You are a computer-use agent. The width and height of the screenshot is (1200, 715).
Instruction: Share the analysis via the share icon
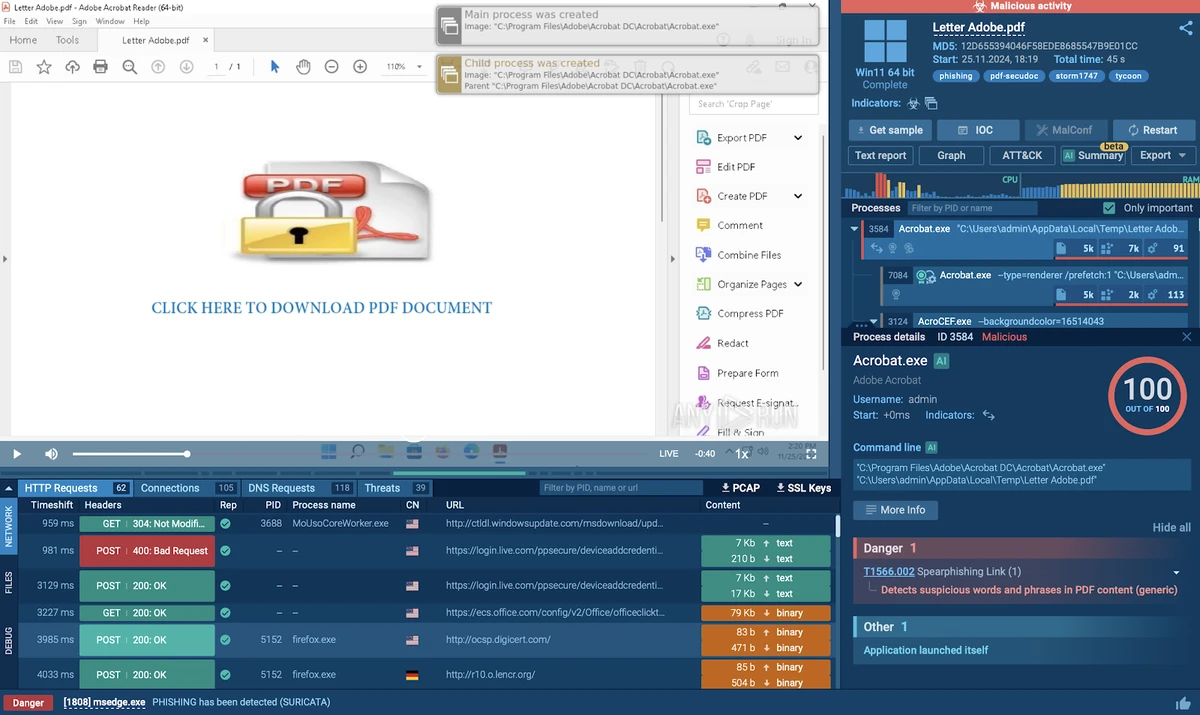click(x=1186, y=28)
